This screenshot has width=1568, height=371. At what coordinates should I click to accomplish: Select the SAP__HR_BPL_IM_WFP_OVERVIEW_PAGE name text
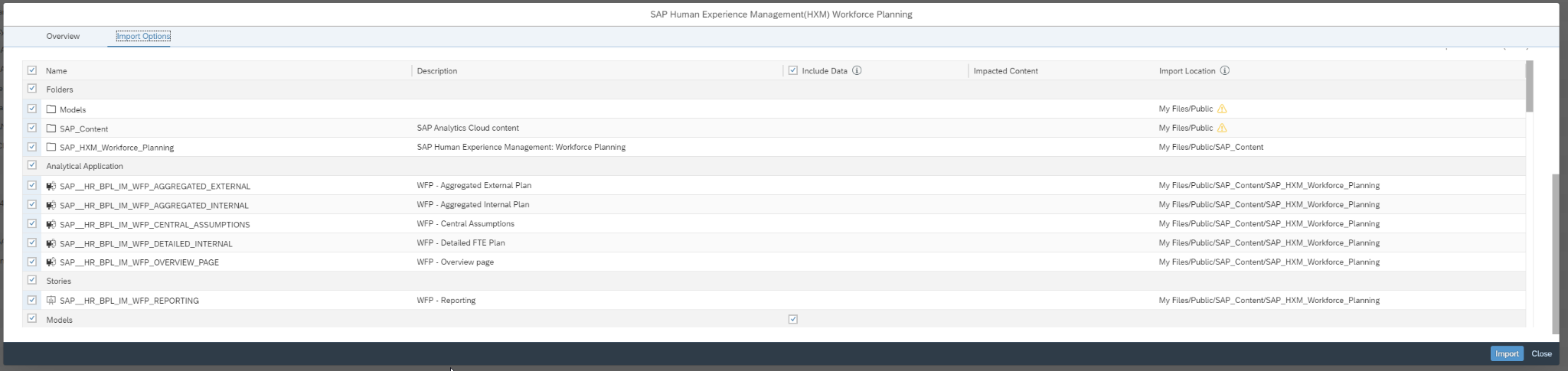(139, 262)
